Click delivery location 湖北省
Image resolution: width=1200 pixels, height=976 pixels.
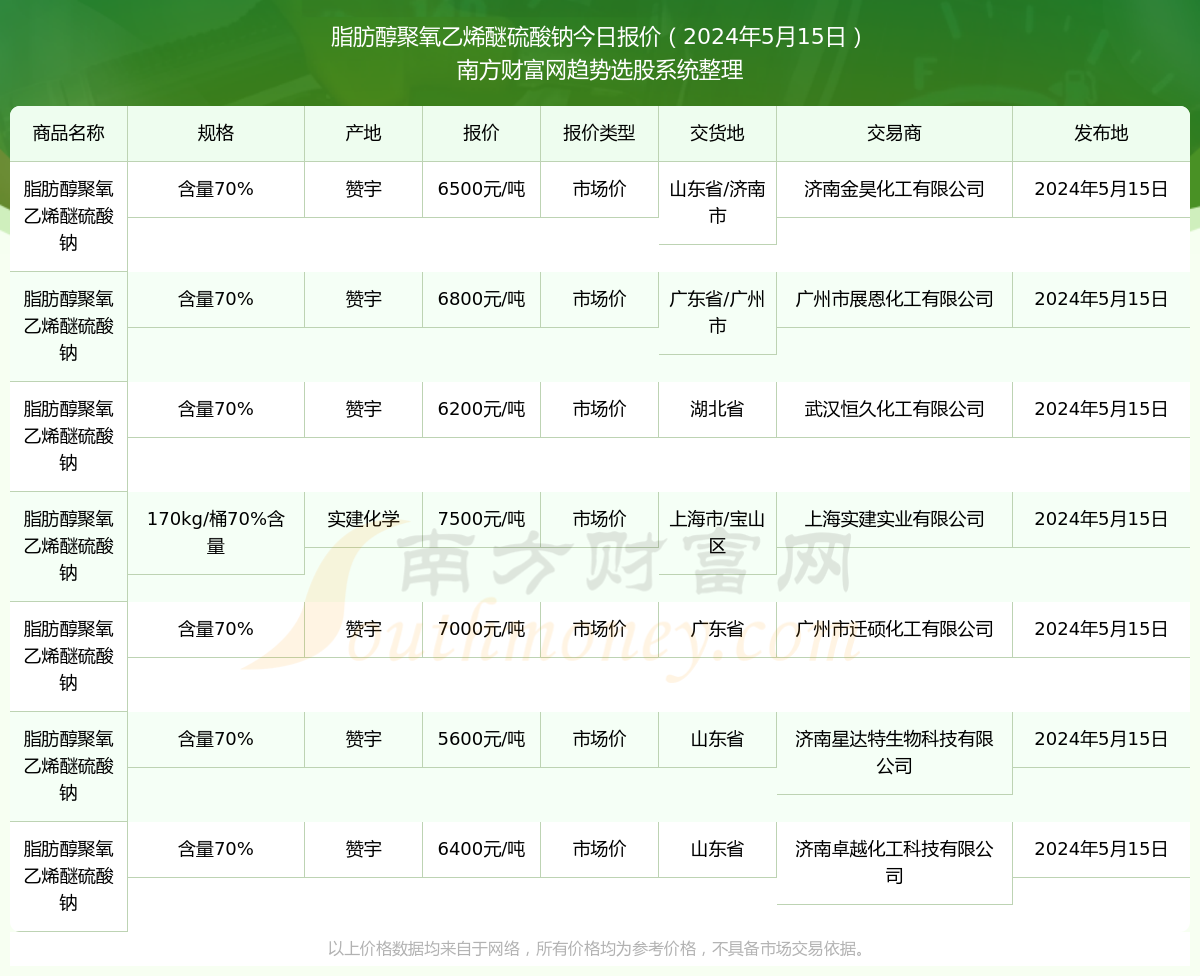[x=718, y=409]
